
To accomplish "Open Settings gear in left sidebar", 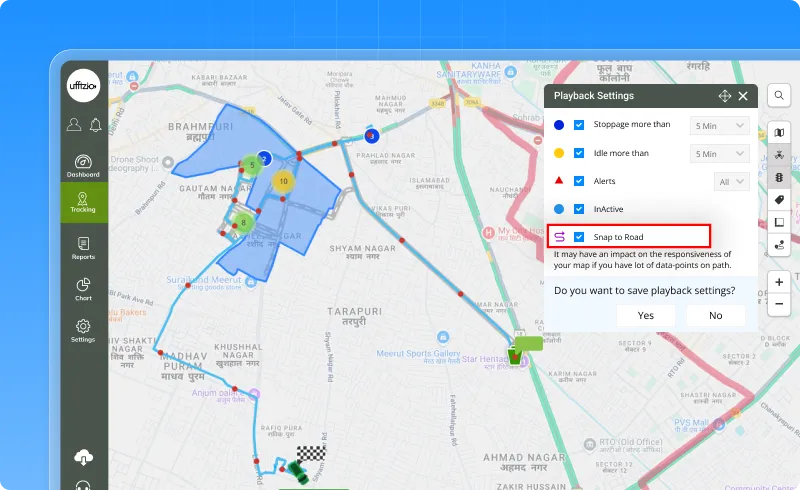I will pos(83,330).
